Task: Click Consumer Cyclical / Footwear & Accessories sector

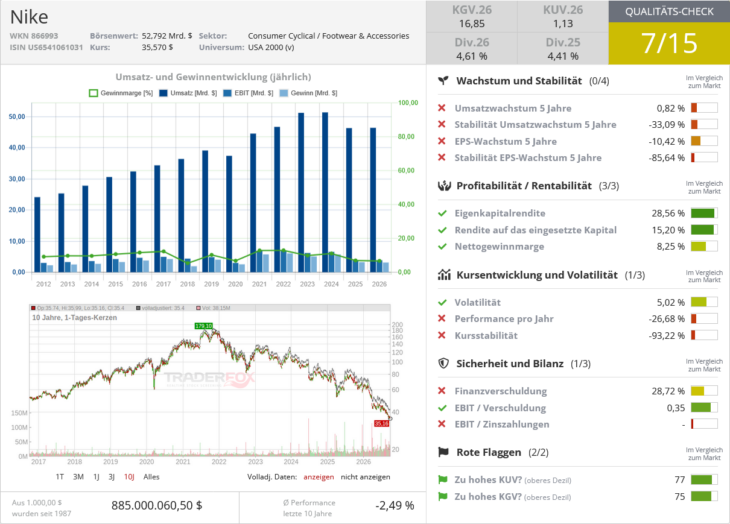Action: 328,36
